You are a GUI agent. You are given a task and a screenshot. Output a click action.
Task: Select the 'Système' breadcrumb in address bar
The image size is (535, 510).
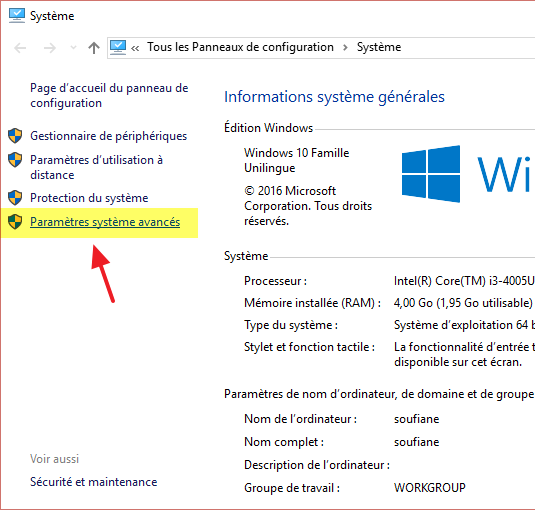379,47
